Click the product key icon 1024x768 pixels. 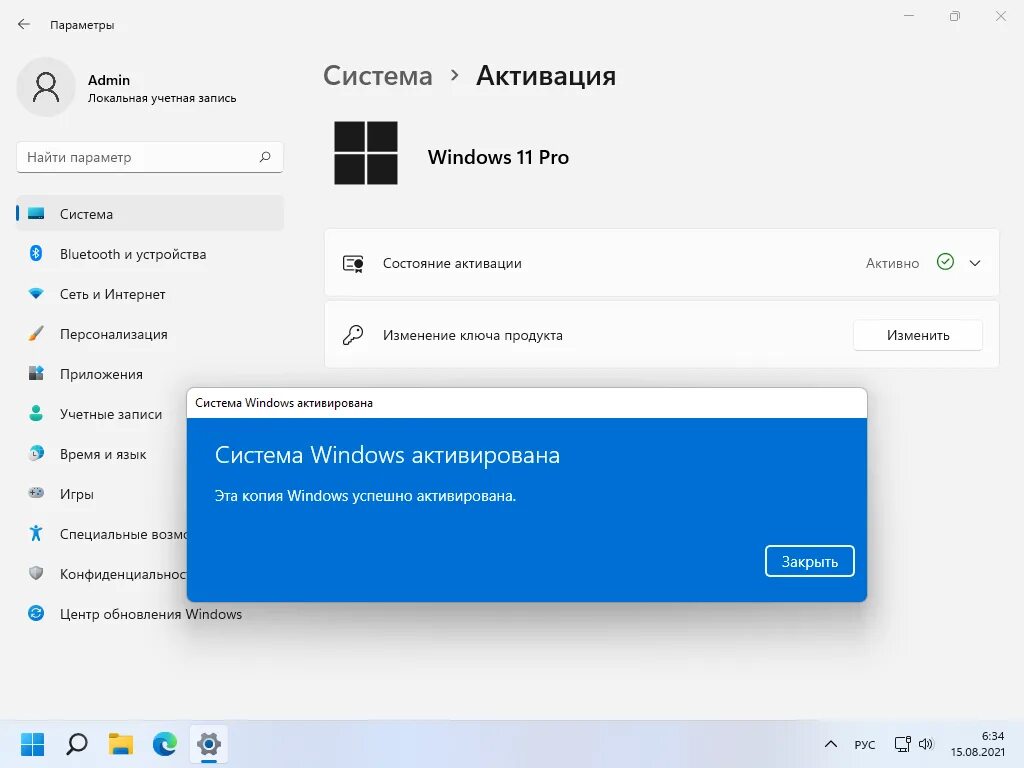353,335
